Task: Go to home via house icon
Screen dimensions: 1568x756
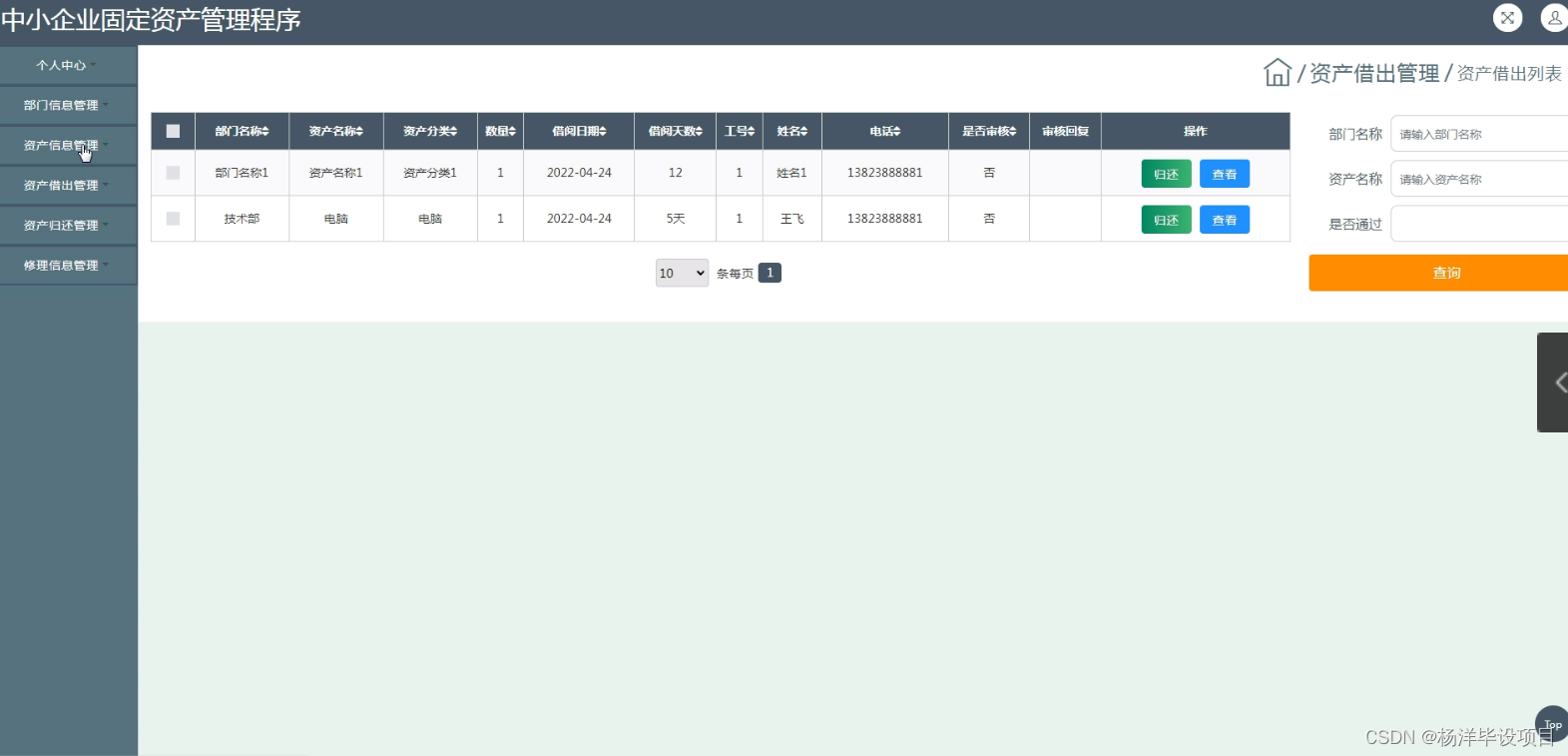Action: [x=1278, y=72]
